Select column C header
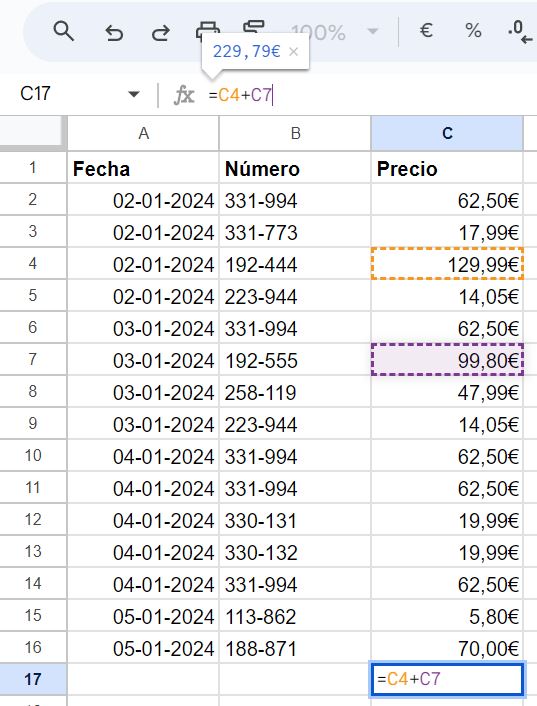537x706 pixels. pos(447,133)
